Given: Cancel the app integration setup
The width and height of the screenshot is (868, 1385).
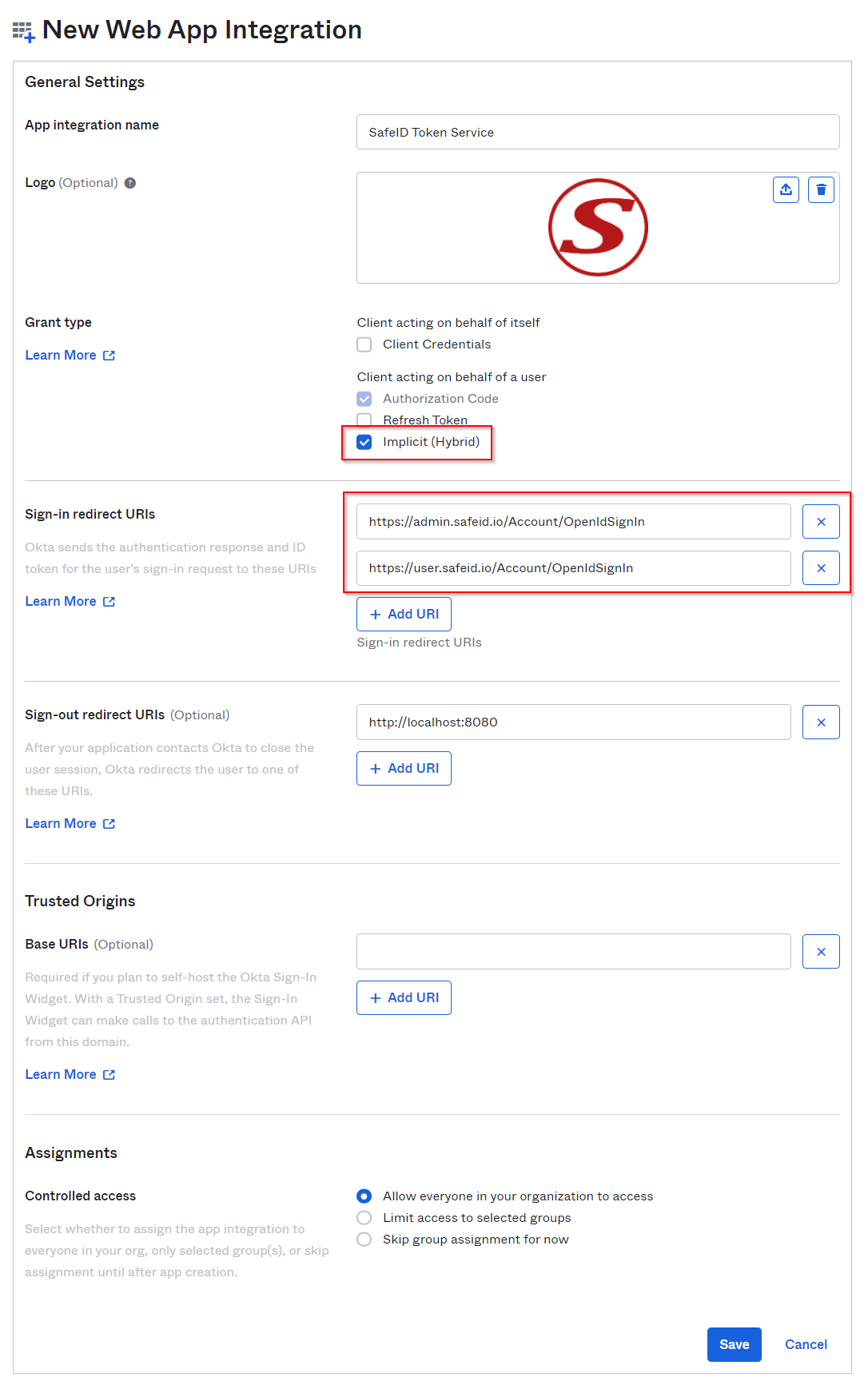Looking at the screenshot, I should 806,1345.
